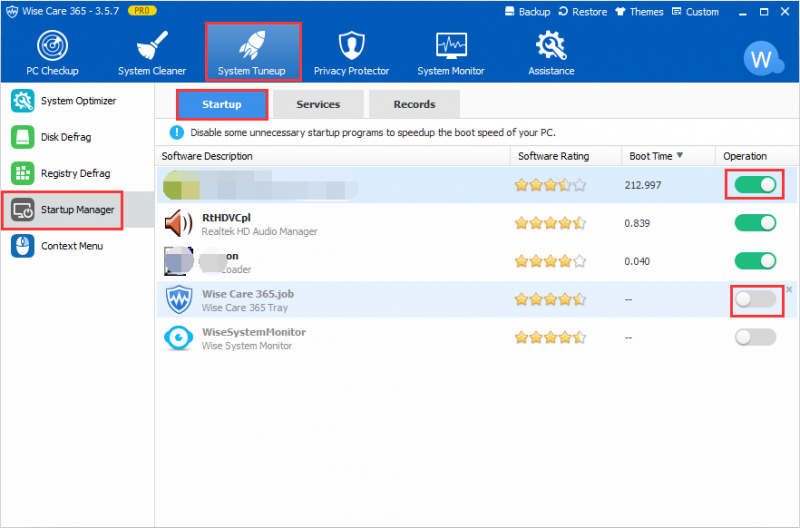The image size is (800, 528).
Task: Disable startup for the 212.997 boot time entry
Action: click(x=755, y=185)
